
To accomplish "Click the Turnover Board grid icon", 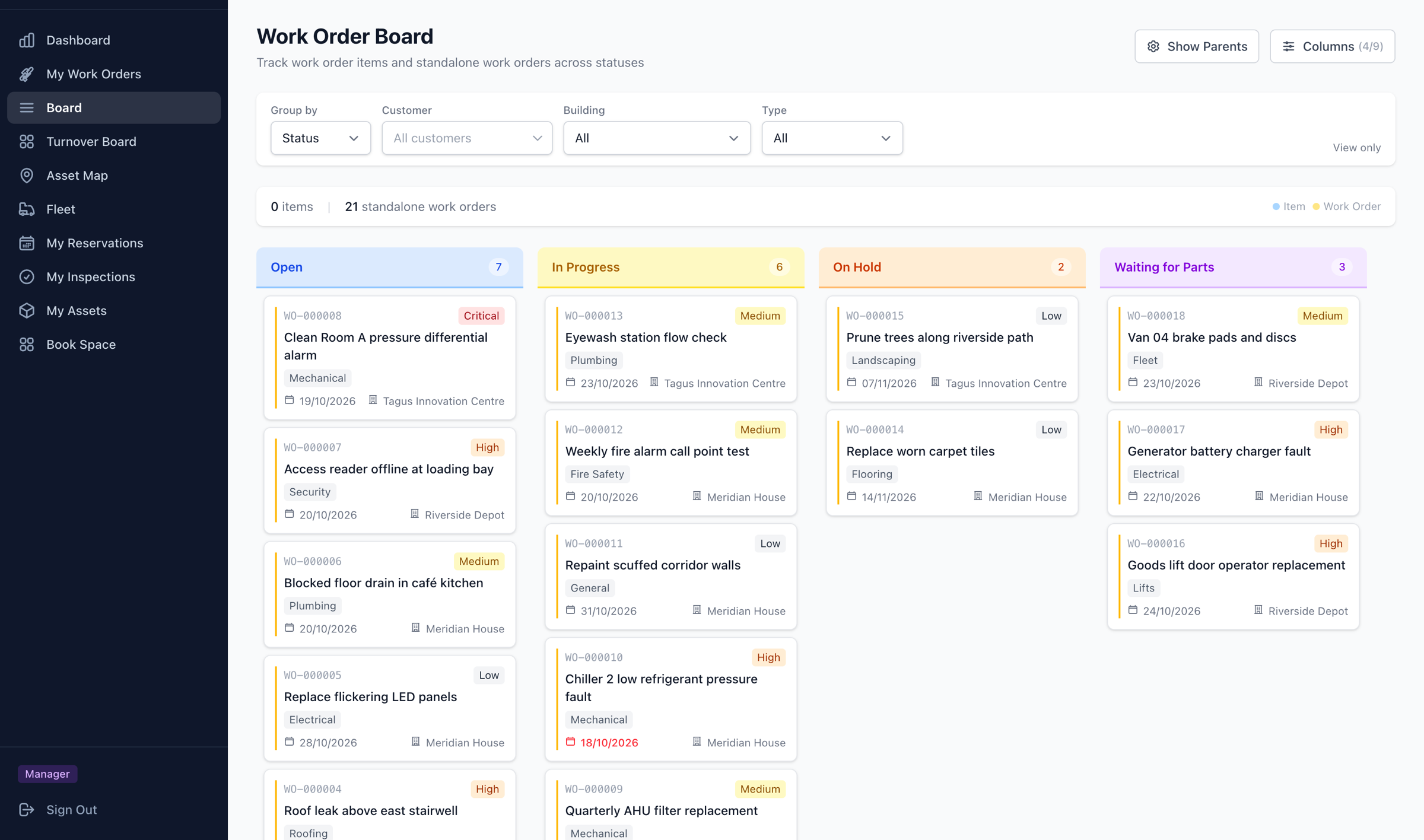I will (27, 142).
